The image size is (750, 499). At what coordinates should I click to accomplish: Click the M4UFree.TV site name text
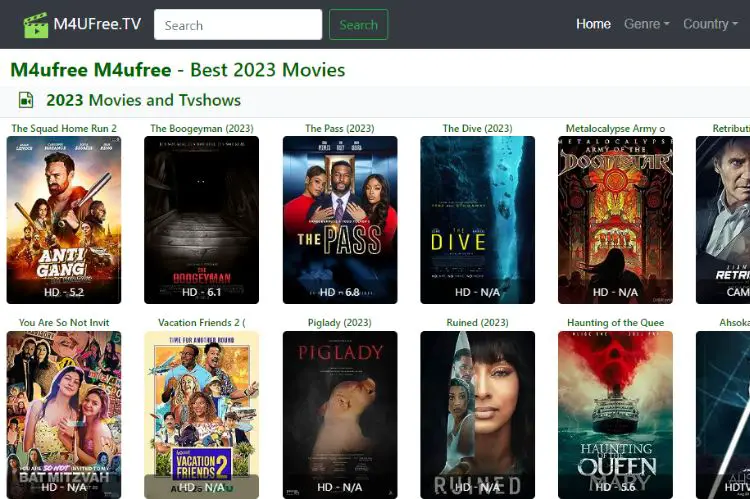tap(97, 24)
